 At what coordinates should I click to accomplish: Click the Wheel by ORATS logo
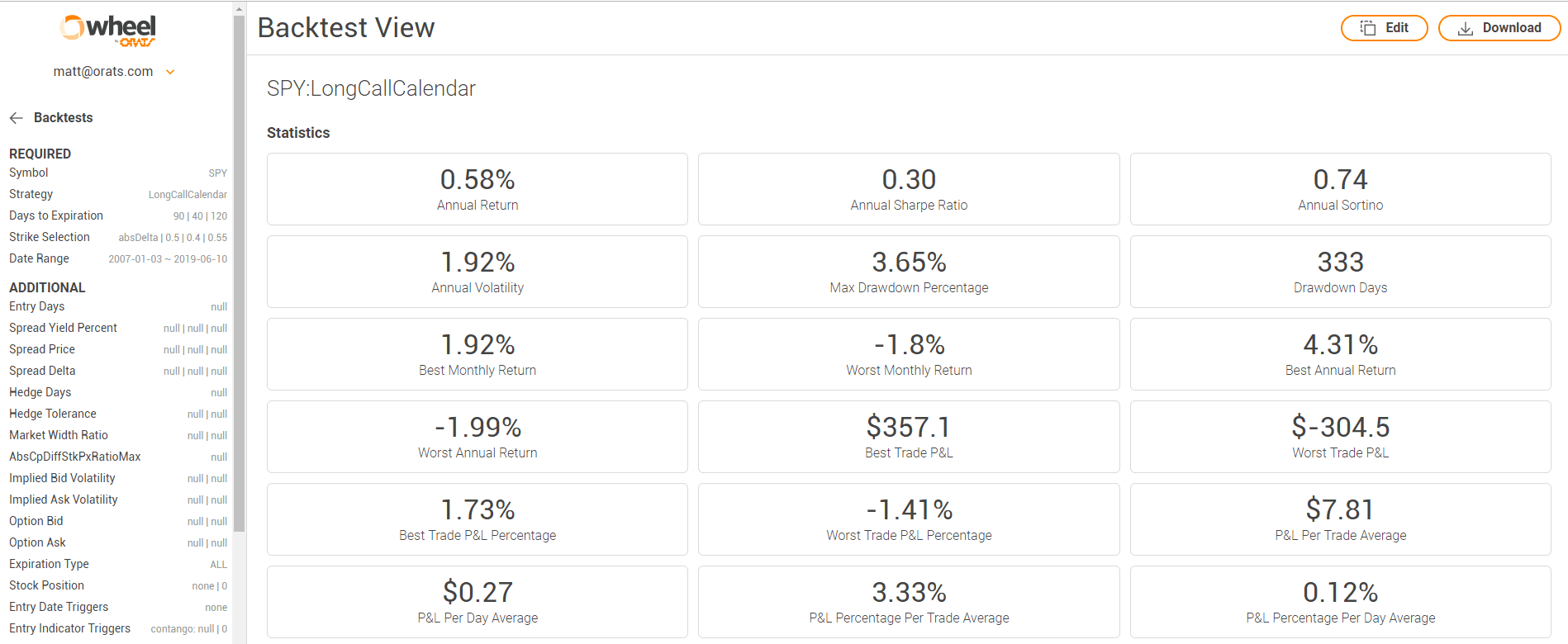[108, 31]
